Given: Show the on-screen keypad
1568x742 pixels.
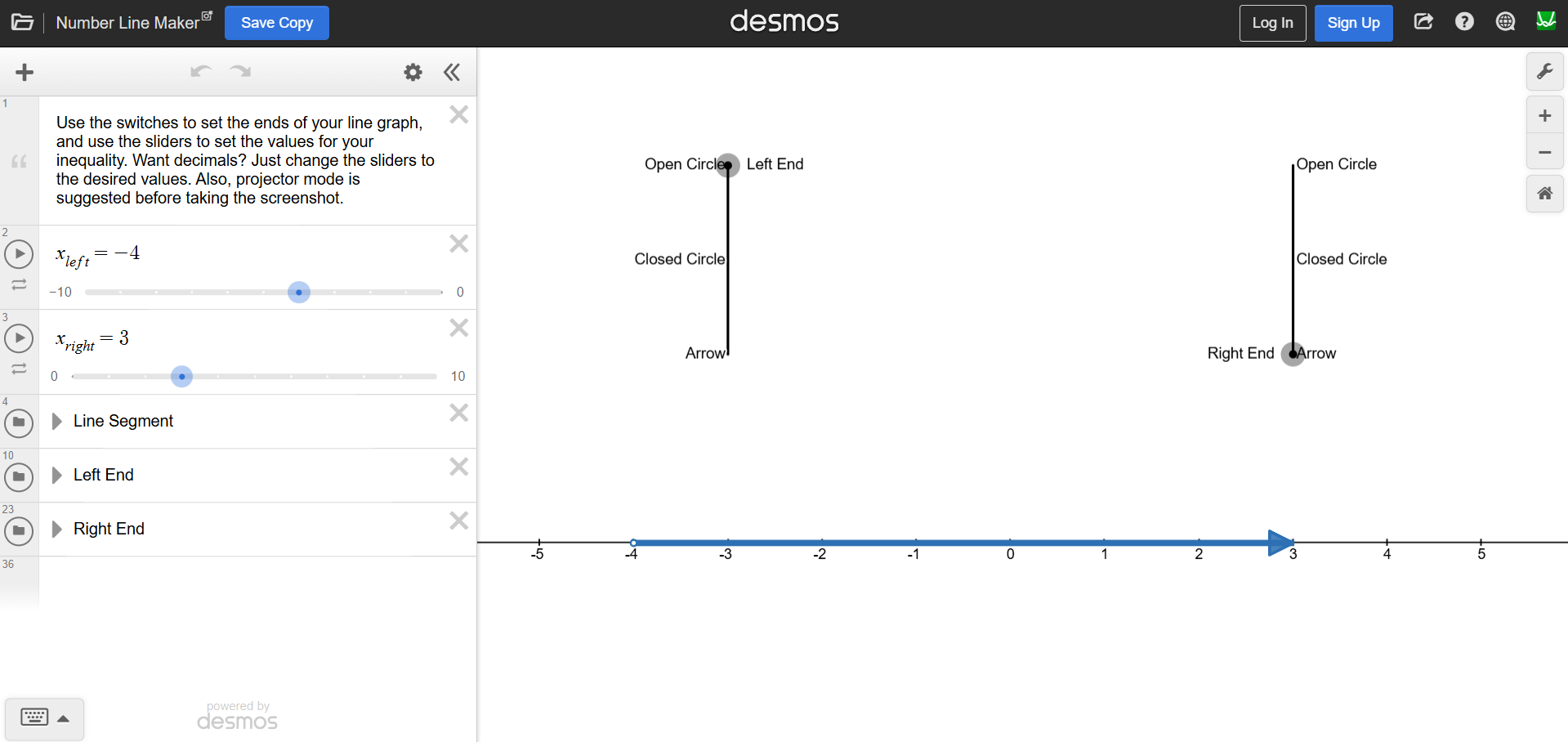Looking at the screenshot, I should coord(44,718).
